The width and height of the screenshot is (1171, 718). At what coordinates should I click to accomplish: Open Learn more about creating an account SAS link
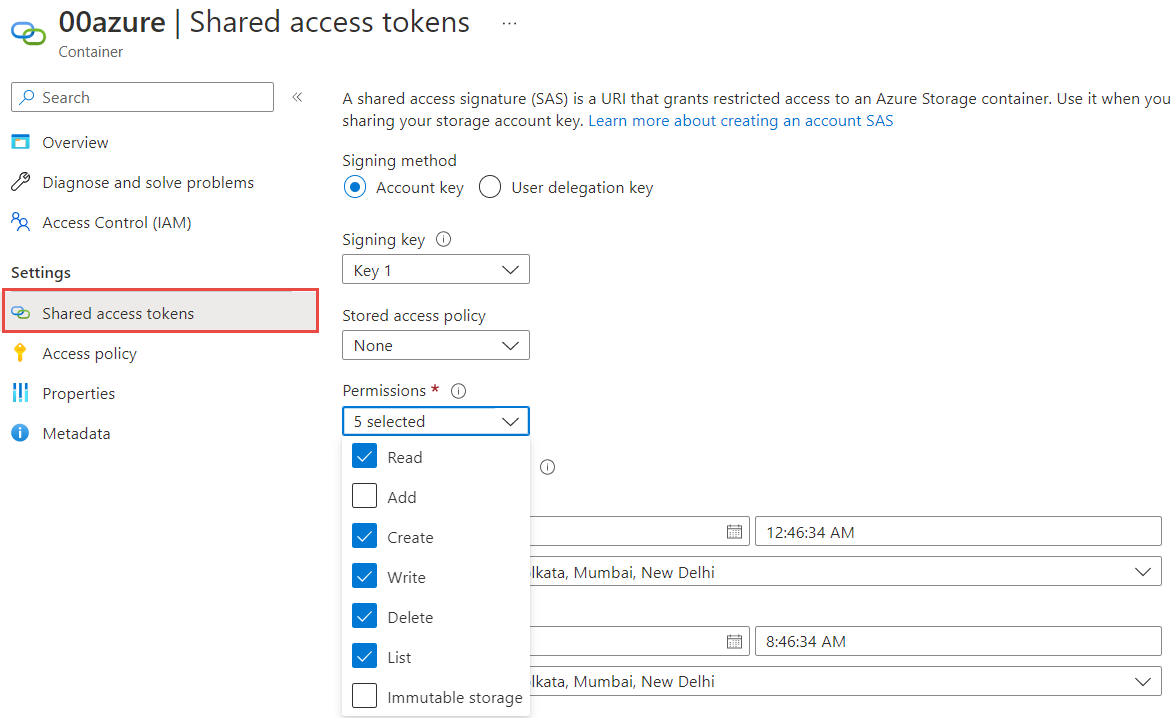click(741, 120)
